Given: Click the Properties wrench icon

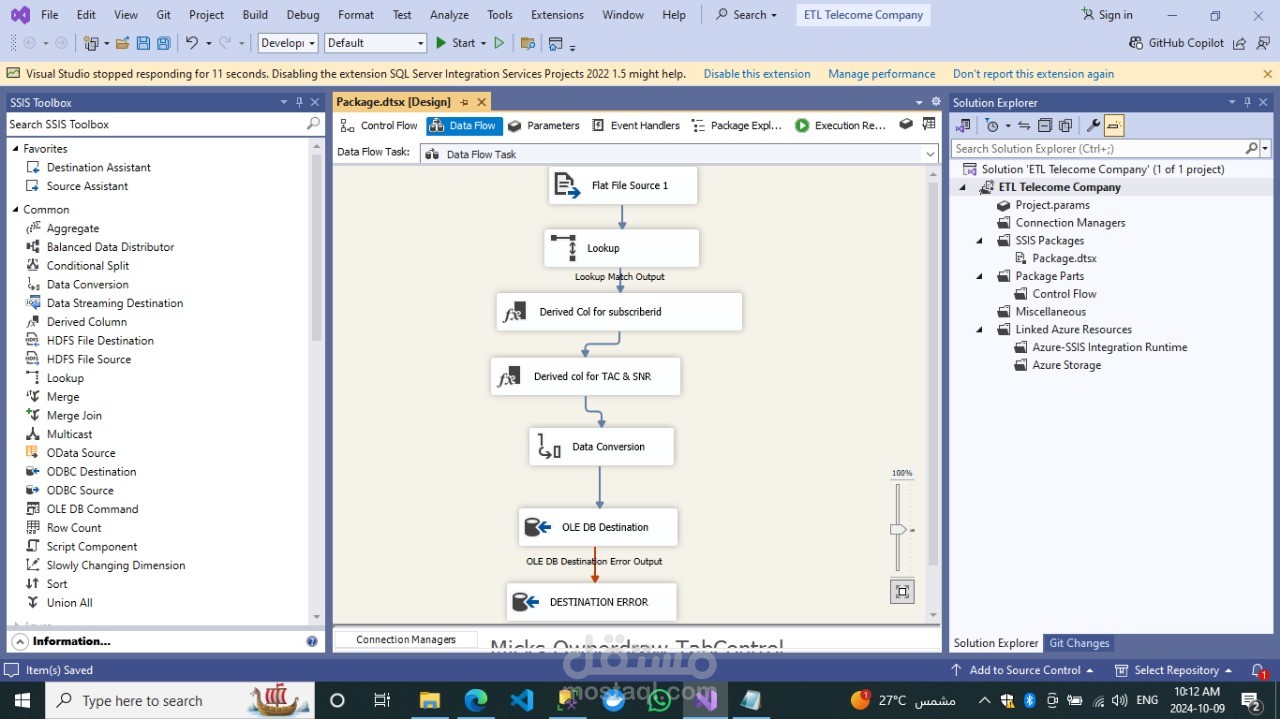Looking at the screenshot, I should 1093,125.
